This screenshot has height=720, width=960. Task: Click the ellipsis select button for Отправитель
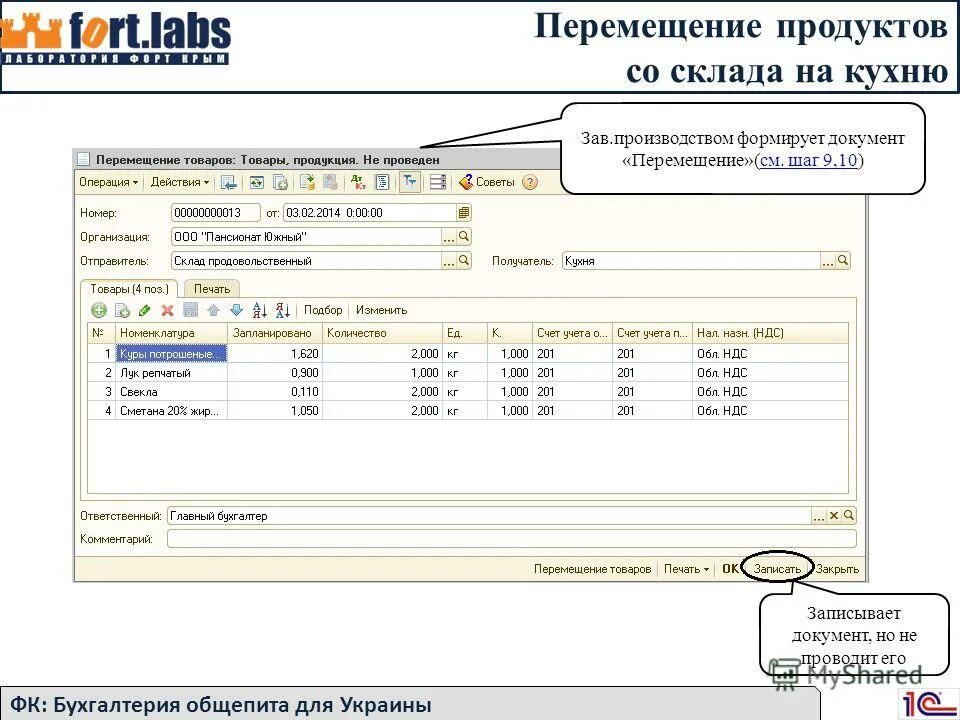(449, 260)
